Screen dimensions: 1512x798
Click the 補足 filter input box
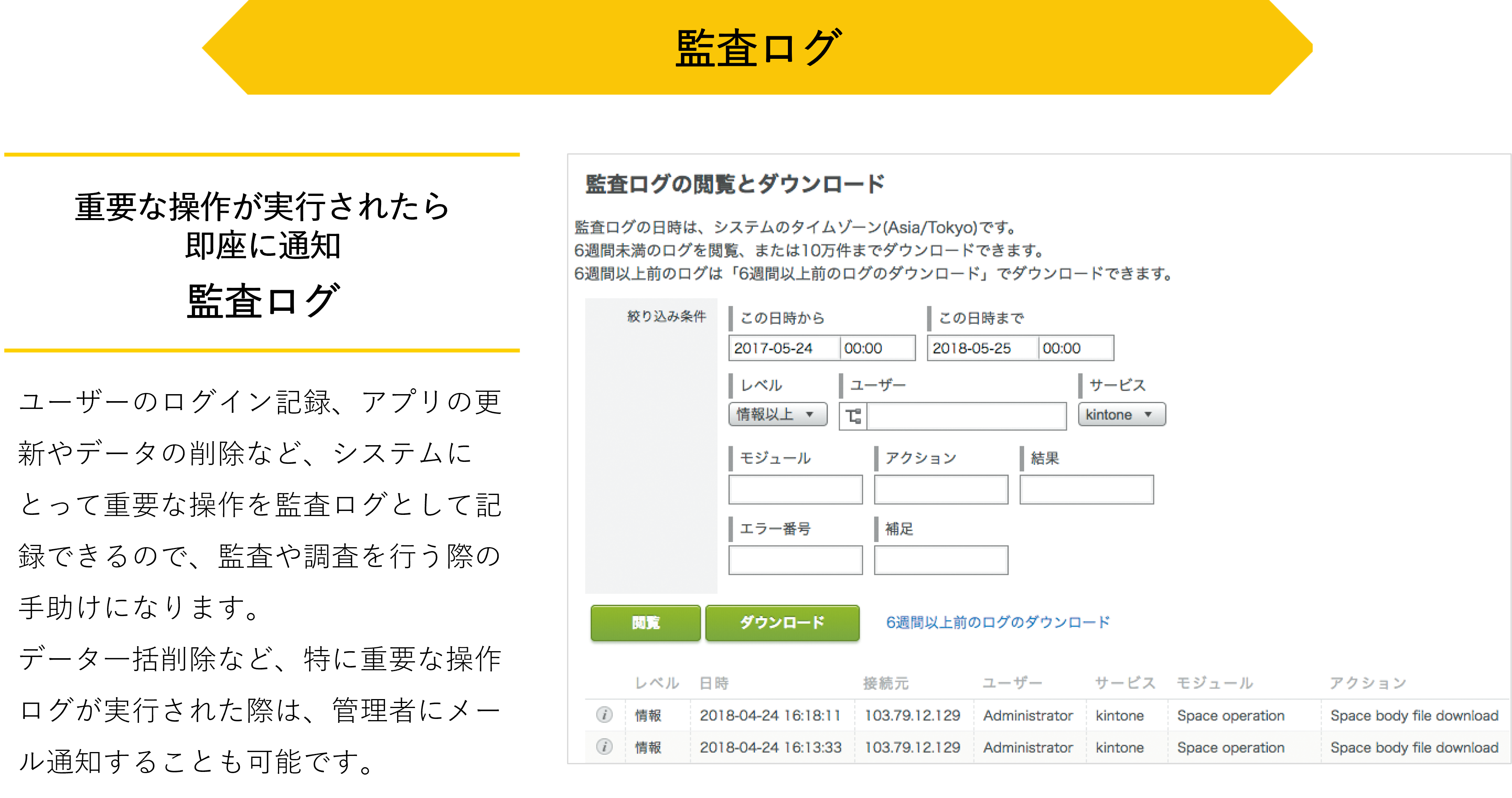941,560
